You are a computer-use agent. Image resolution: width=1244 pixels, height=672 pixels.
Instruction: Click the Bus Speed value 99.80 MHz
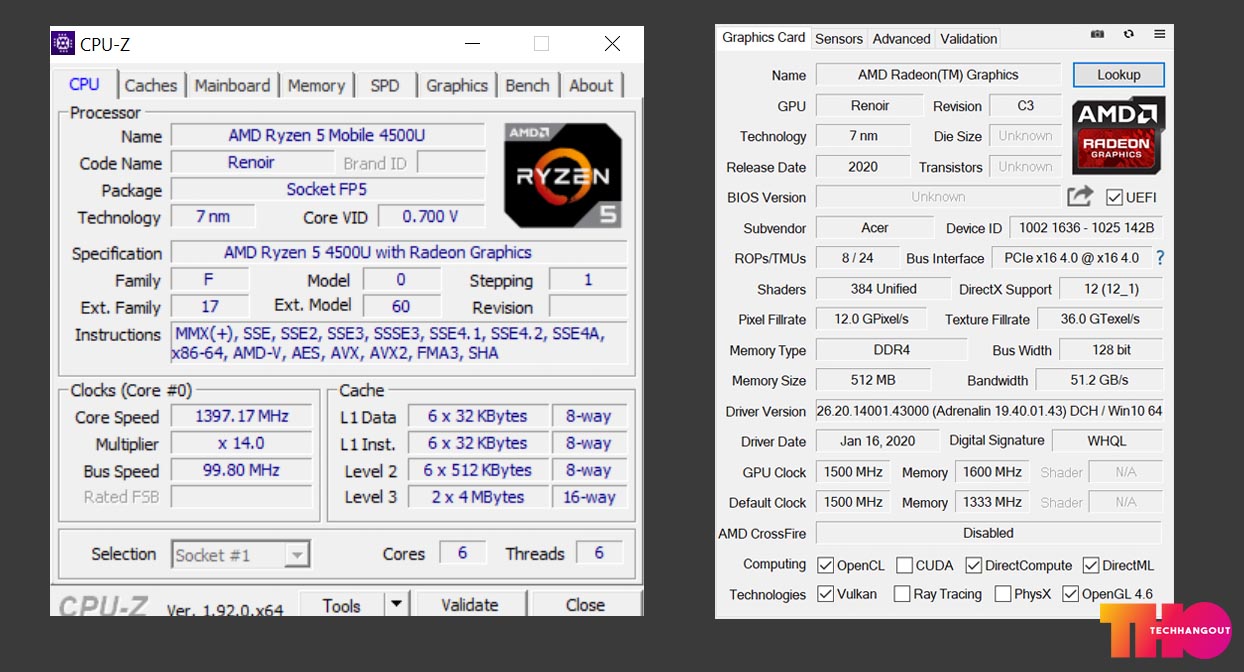coord(242,470)
